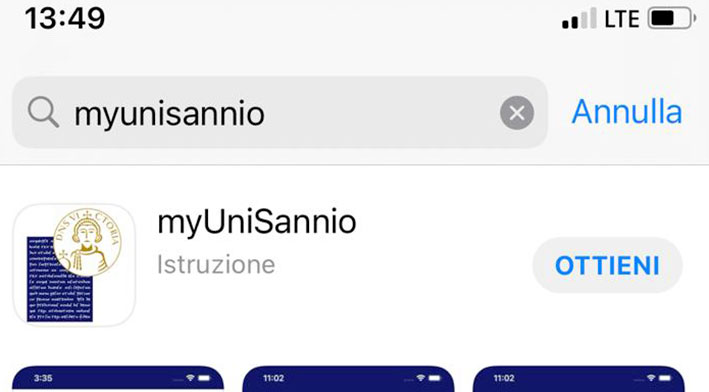709x392 pixels.
Task: Open the last preview screenshot thumbnail
Action: coord(578,379)
